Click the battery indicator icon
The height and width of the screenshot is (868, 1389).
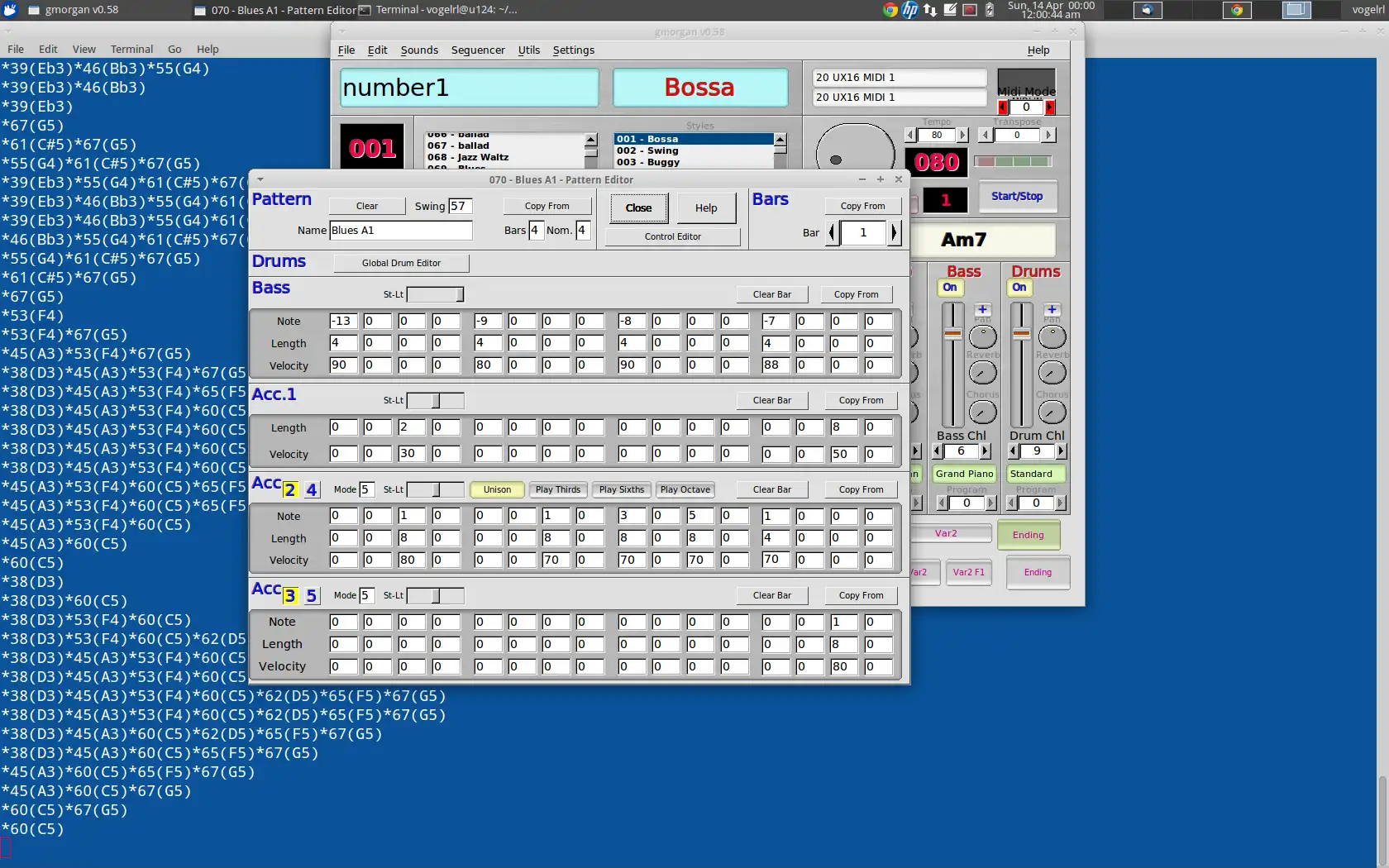990,10
